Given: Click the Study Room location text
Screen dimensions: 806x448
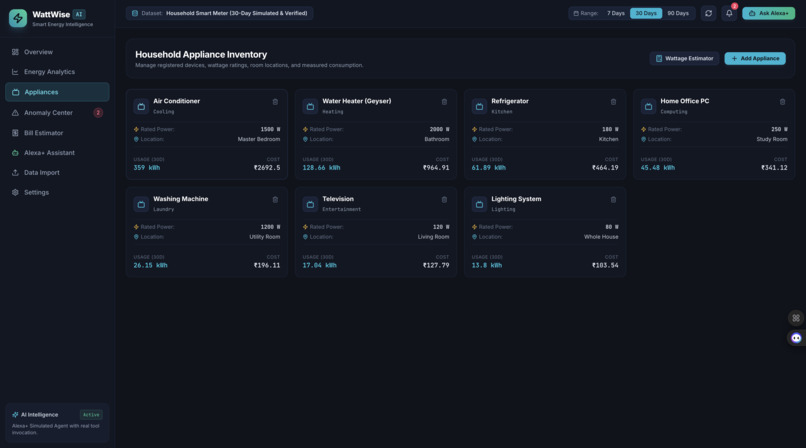Looking at the screenshot, I should pos(772,139).
